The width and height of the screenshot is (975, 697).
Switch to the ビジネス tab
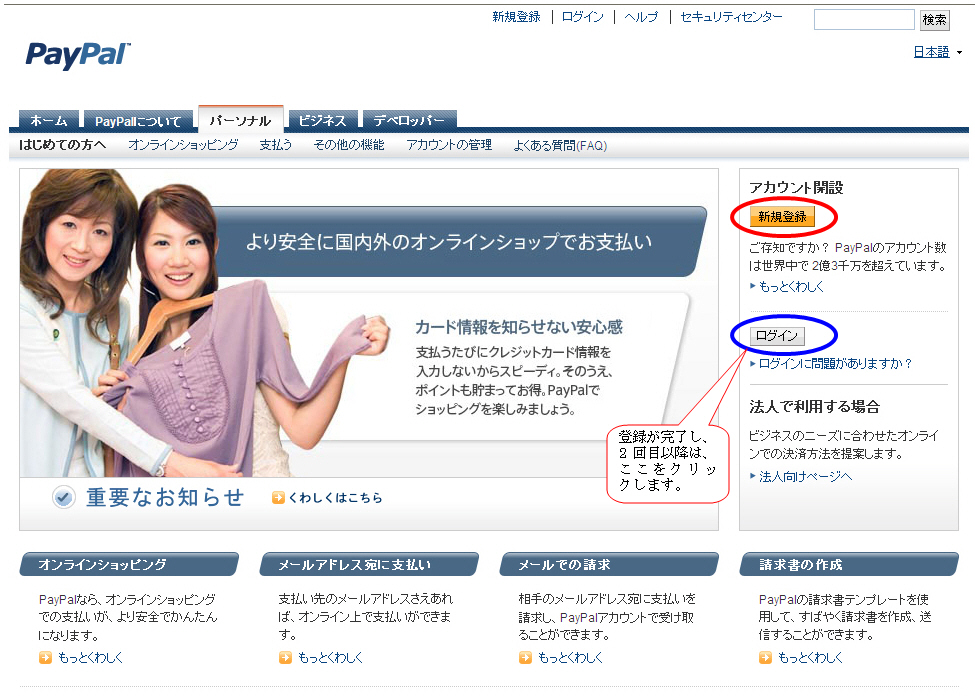(322, 120)
